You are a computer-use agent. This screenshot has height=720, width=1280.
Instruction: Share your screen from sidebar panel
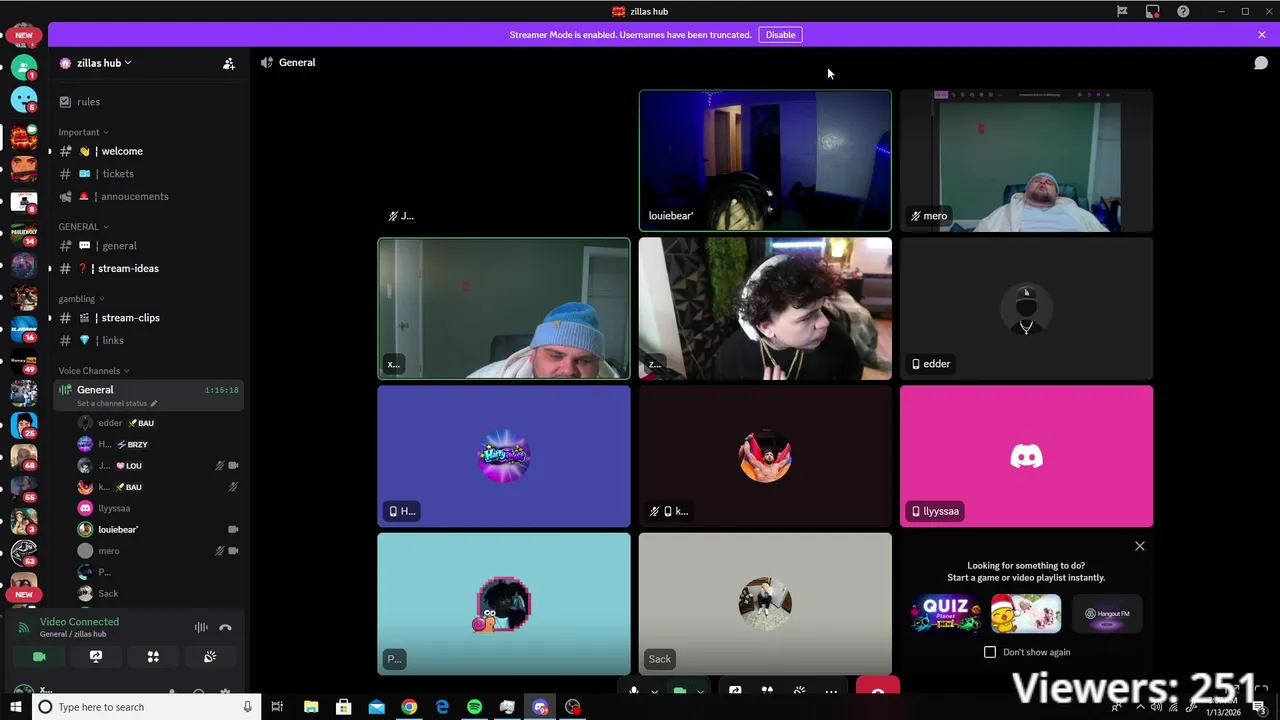coord(96,657)
